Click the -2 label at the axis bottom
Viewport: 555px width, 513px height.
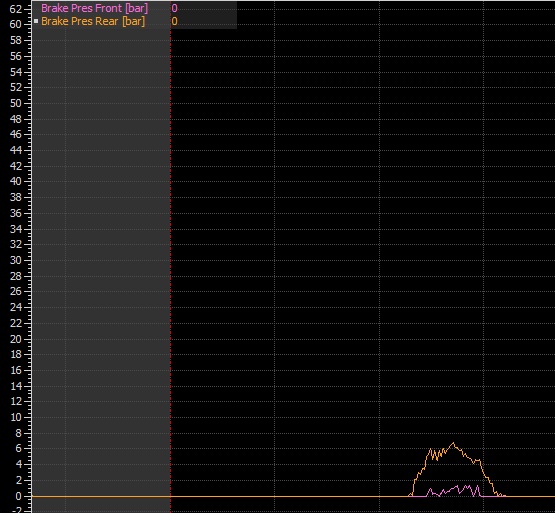pos(17,510)
